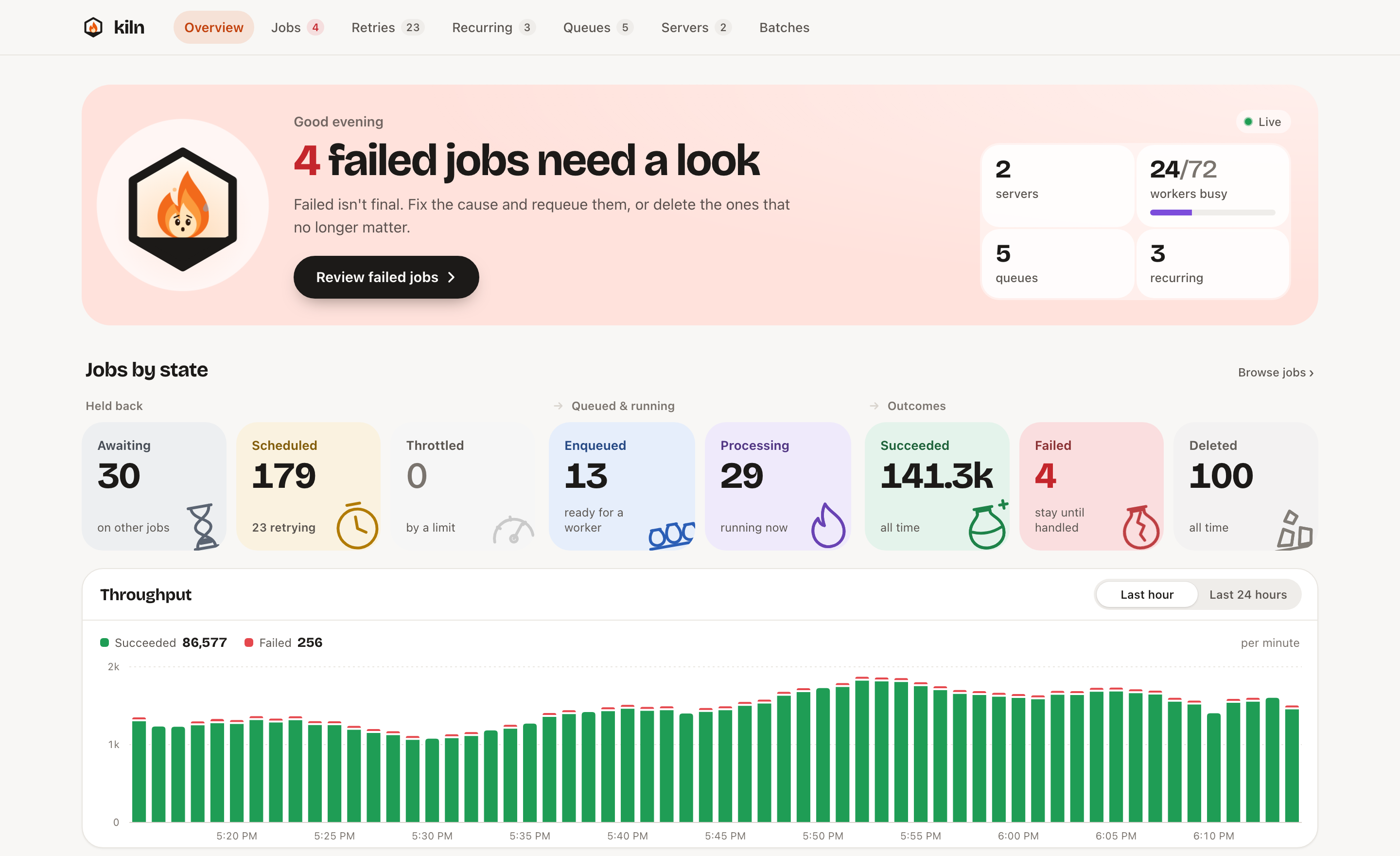Screen dimensions: 1400x856
Task: Click the green Succeeded legend square
Action: point(105,642)
